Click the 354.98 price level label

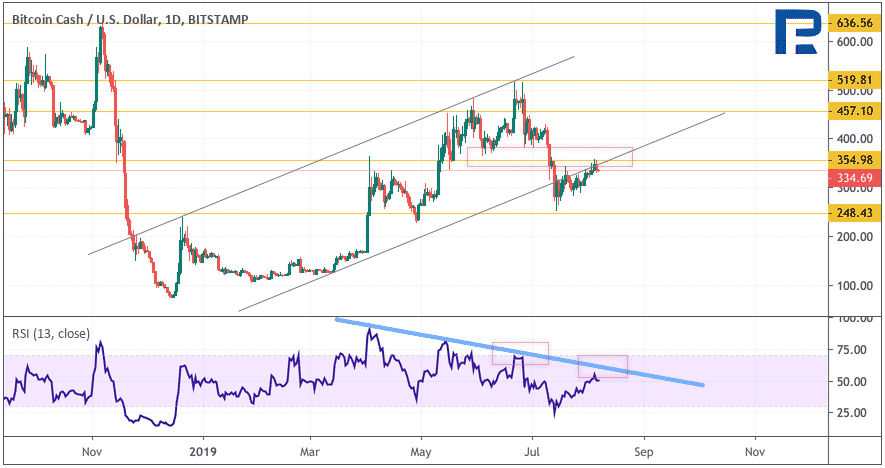point(855,160)
